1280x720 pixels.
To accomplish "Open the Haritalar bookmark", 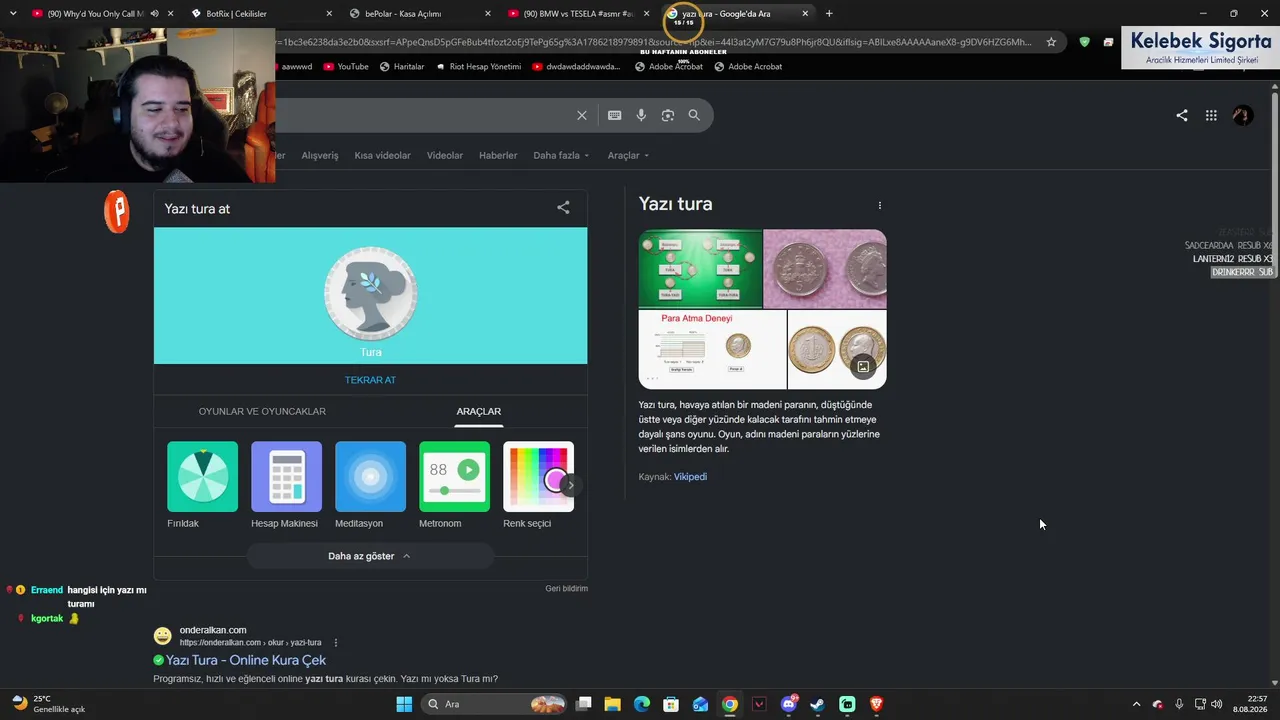I will pos(401,67).
